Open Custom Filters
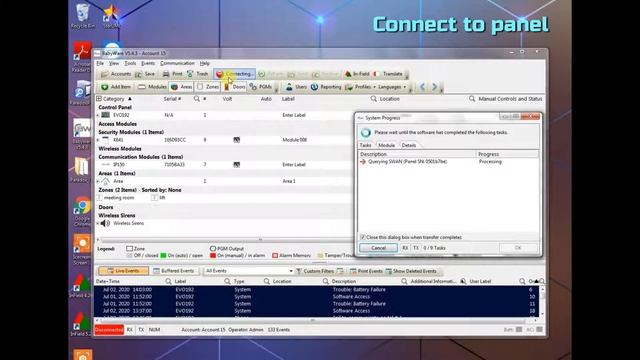 click(x=315, y=271)
